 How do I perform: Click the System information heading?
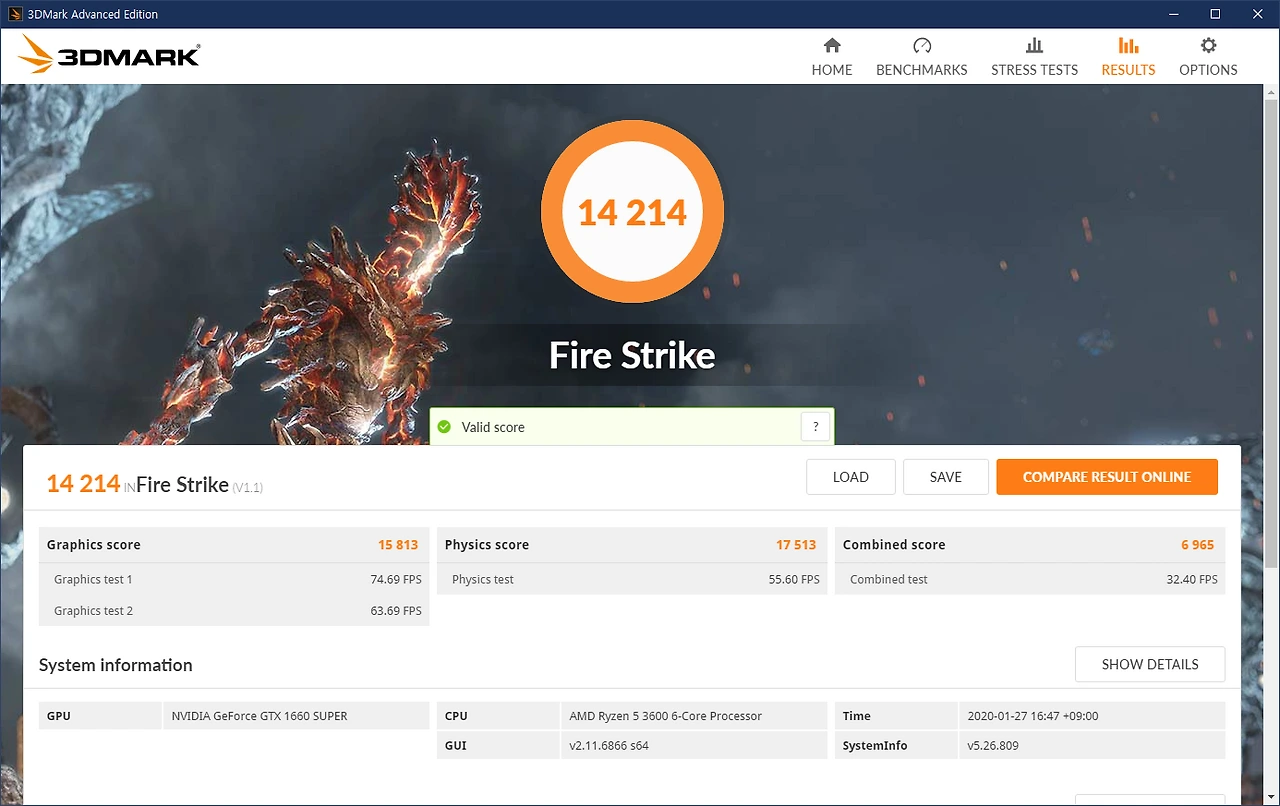(115, 665)
